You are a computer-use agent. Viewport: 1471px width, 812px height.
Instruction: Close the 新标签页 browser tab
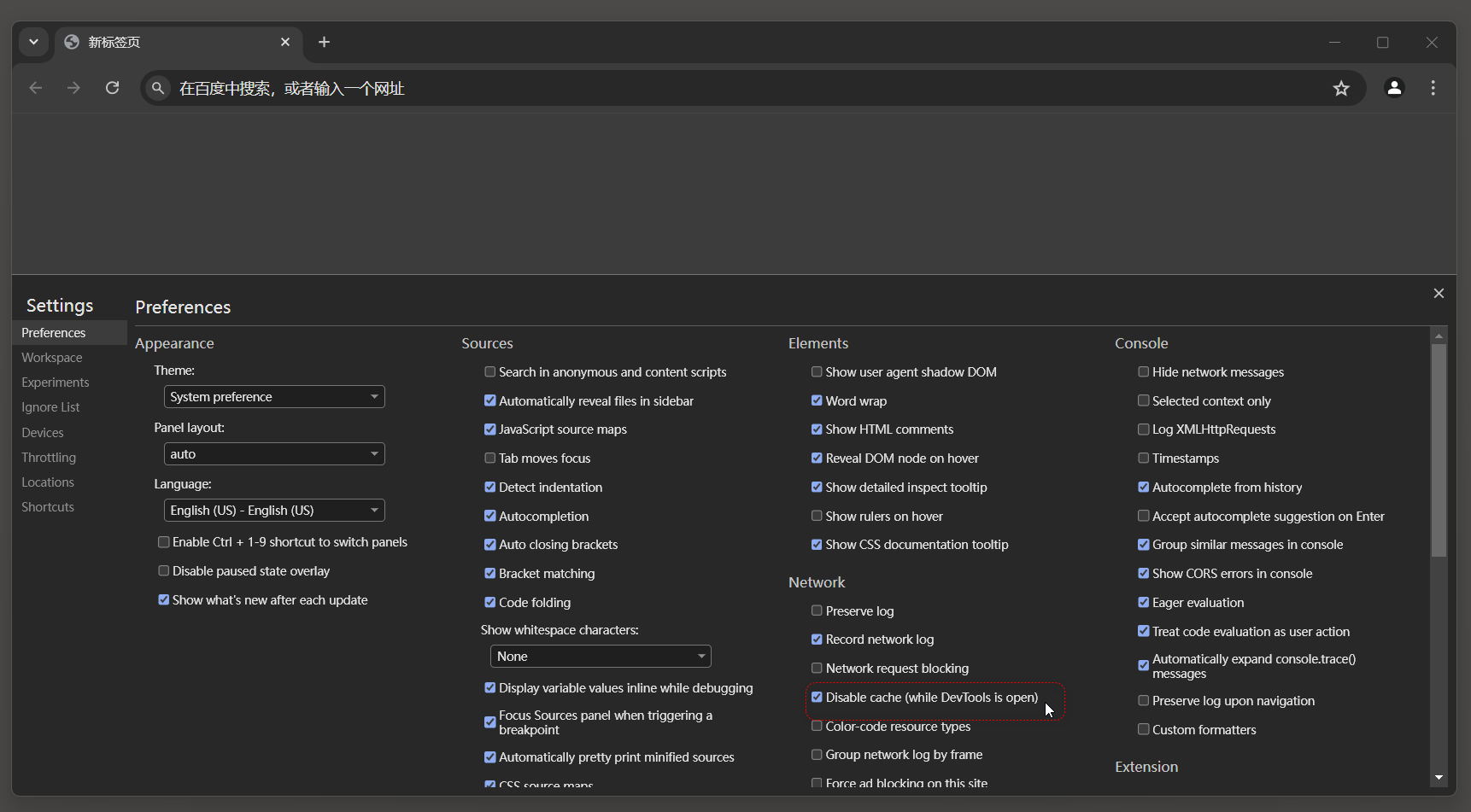[x=285, y=42]
